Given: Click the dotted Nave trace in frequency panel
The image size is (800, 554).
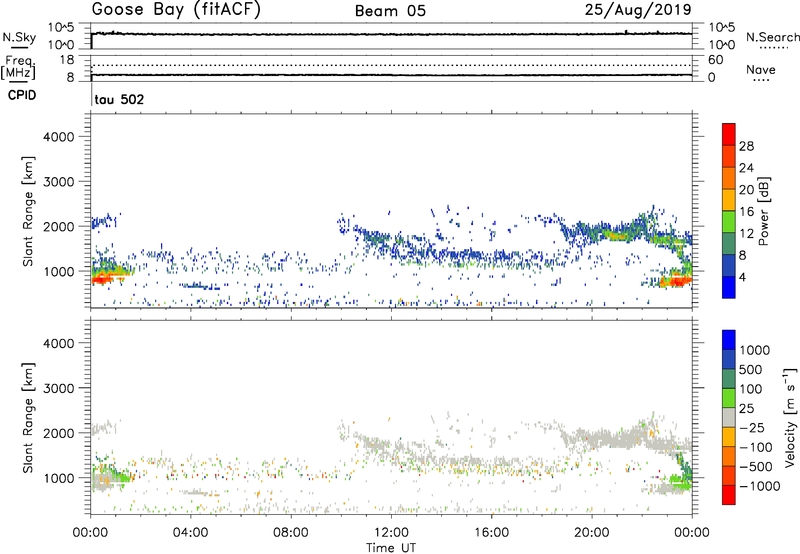Looking at the screenshot, I should coord(391,65).
